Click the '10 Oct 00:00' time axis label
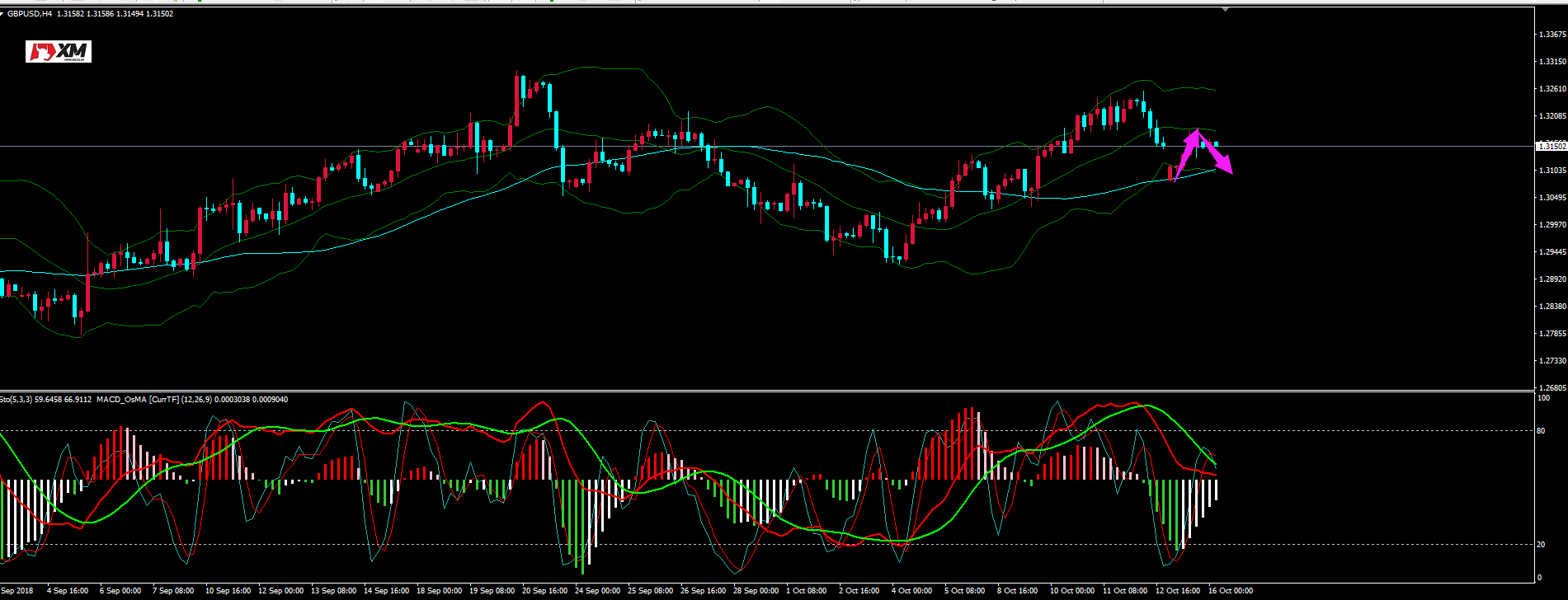The height and width of the screenshot is (600, 1568). coord(1073,591)
